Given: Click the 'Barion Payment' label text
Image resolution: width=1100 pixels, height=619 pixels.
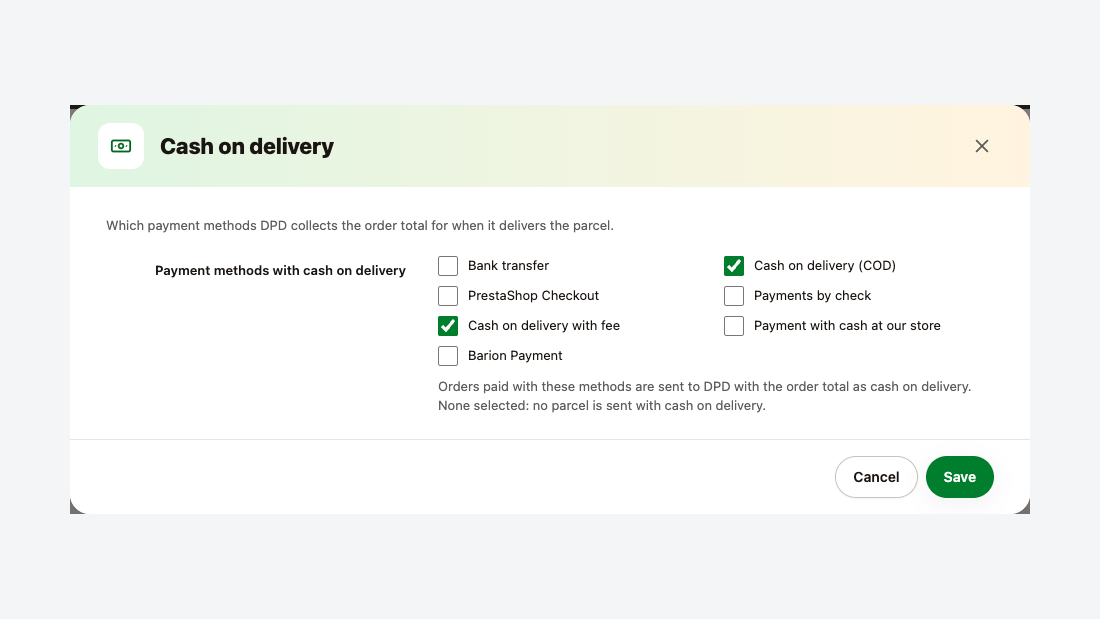Looking at the screenshot, I should tap(515, 356).
